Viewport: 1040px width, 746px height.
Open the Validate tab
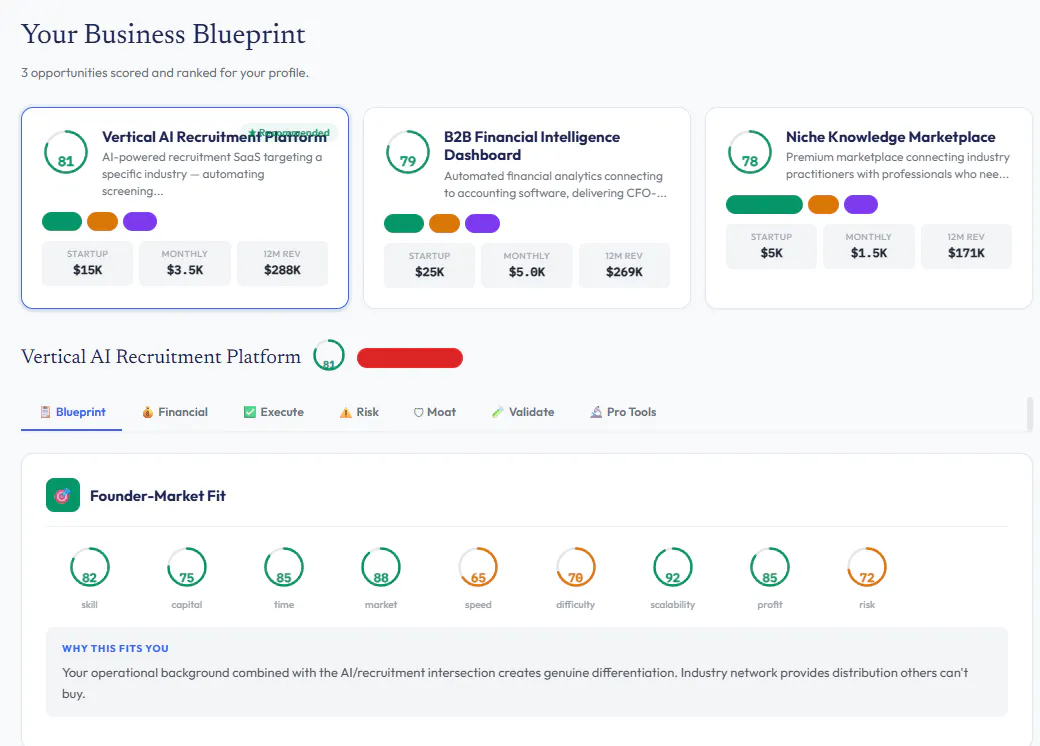pyautogui.click(x=523, y=412)
